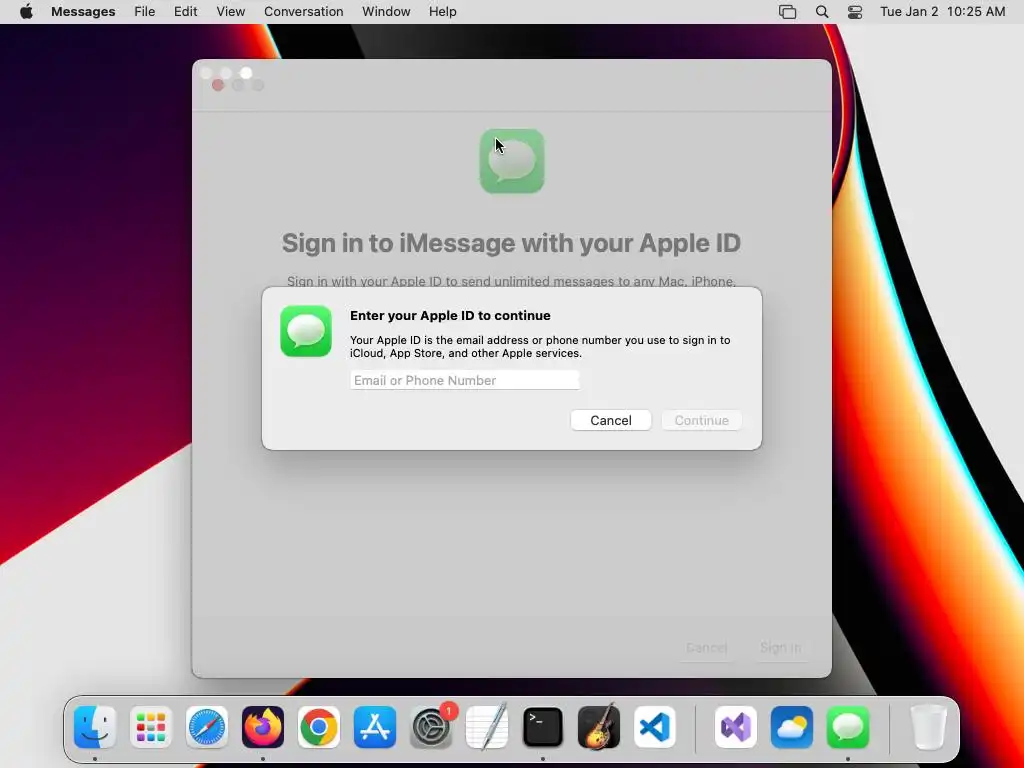Open the View menu
Viewport: 1024px width, 768px height.
pyautogui.click(x=231, y=12)
